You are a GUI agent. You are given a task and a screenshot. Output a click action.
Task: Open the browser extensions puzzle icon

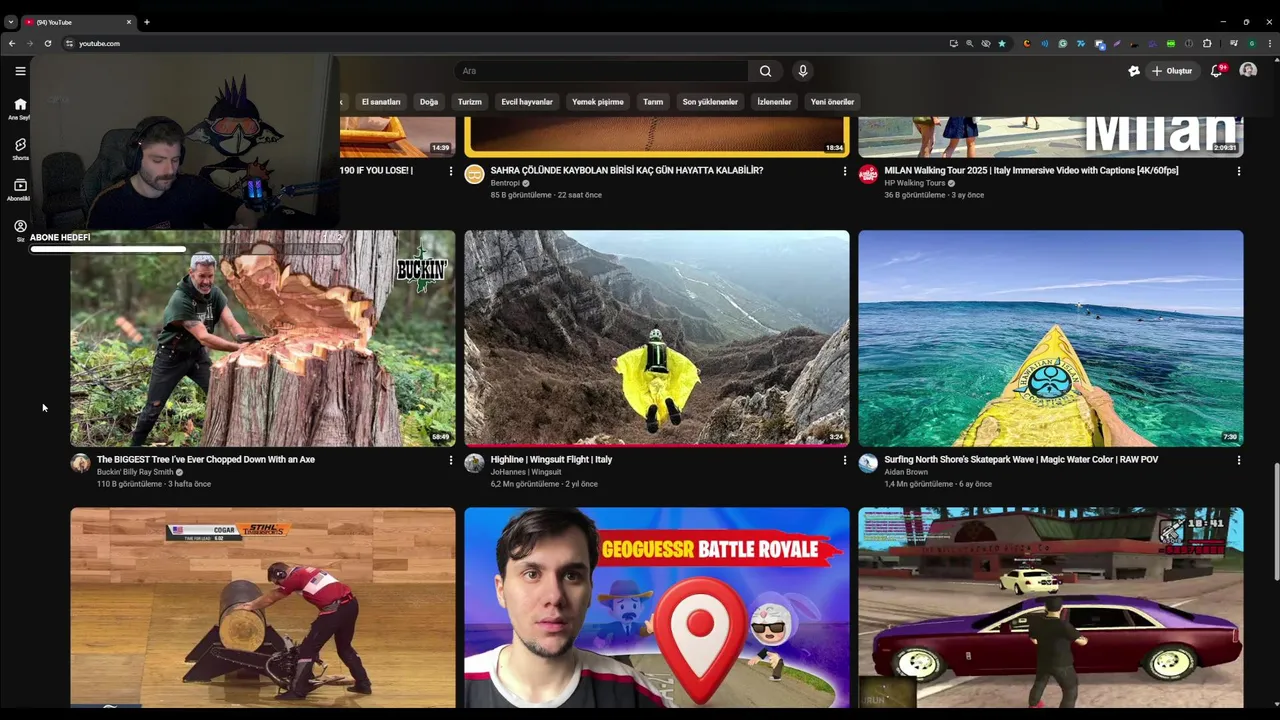(1207, 43)
